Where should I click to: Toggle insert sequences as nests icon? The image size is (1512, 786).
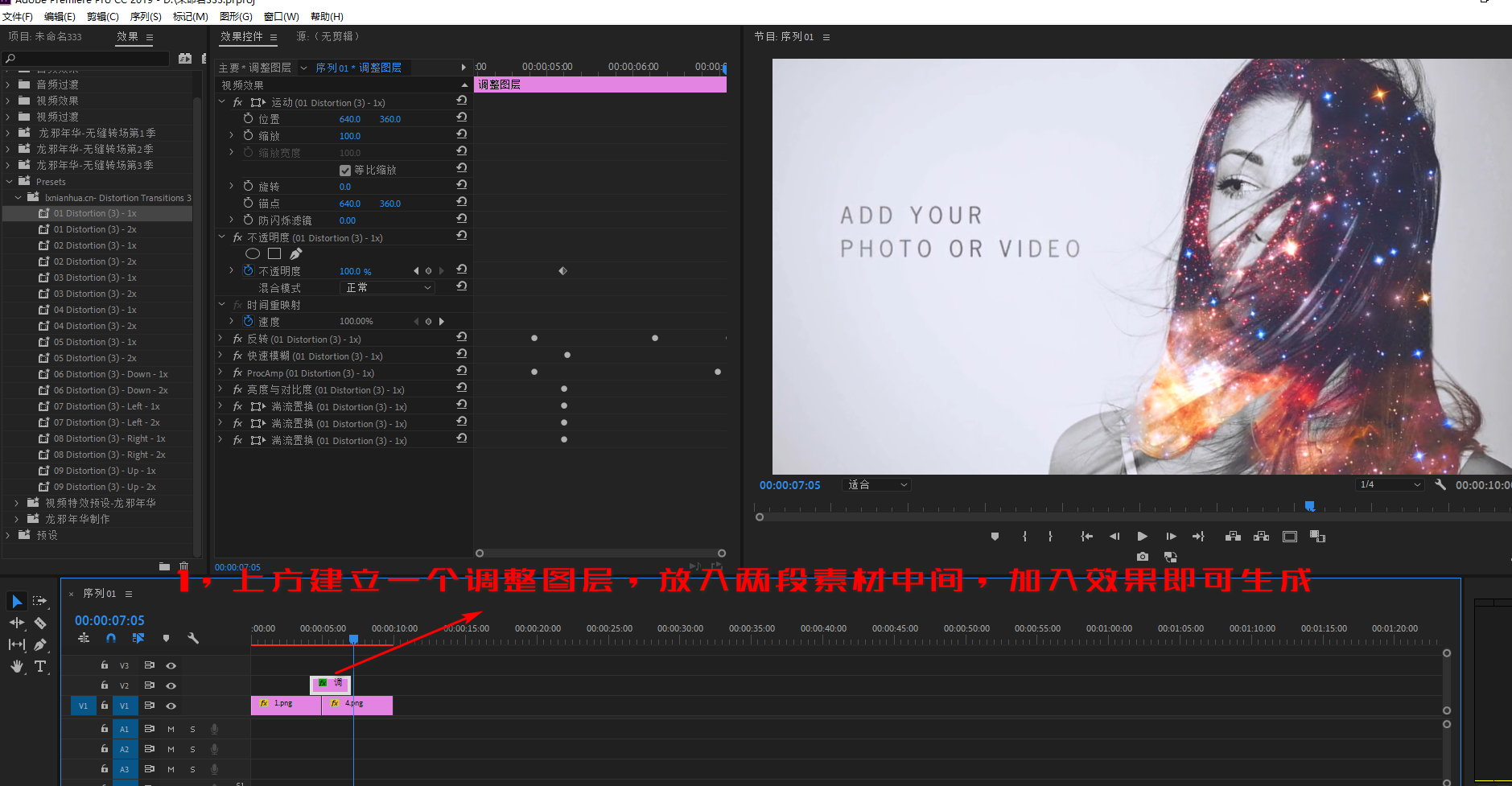[84, 638]
